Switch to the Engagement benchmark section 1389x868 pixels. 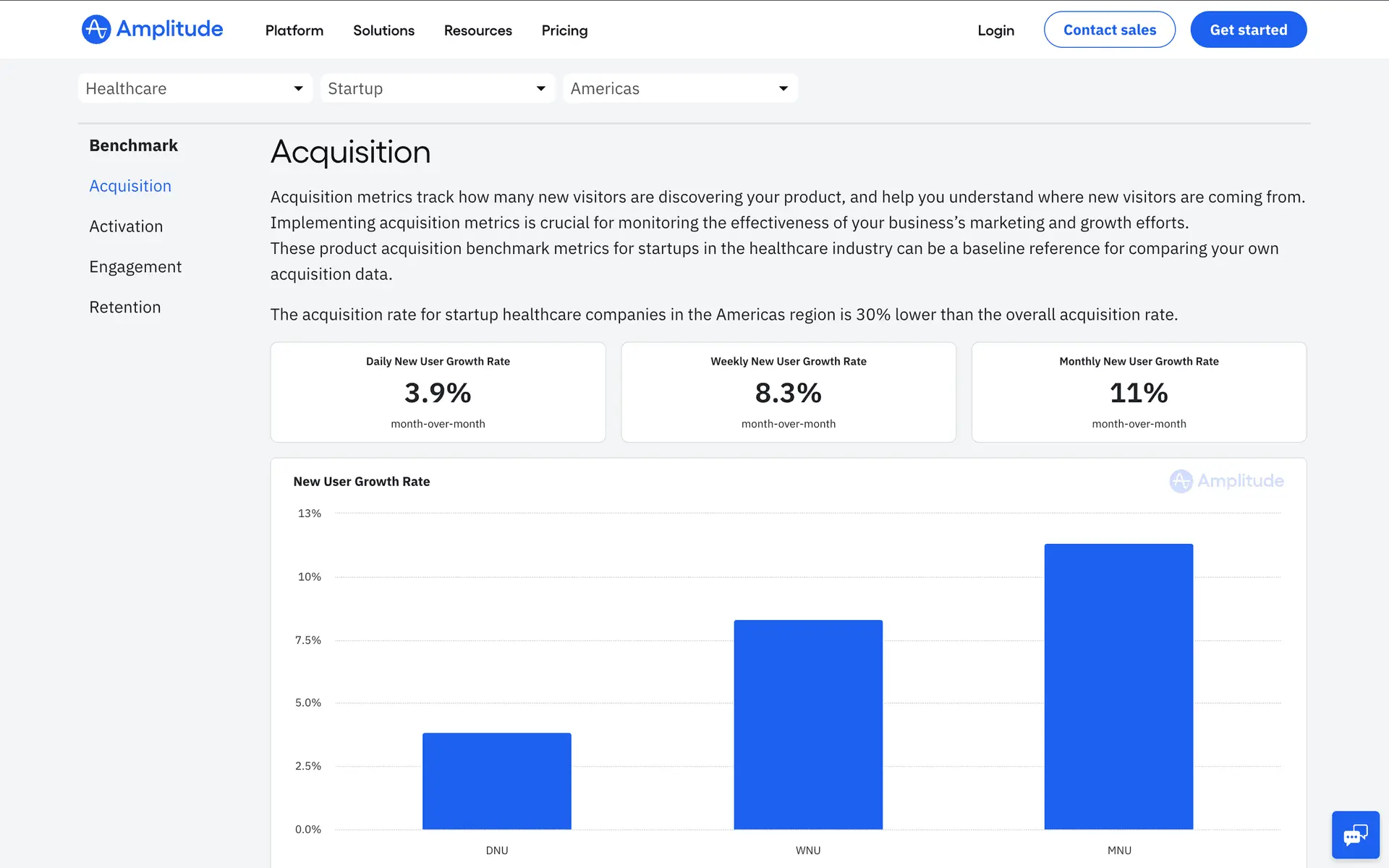pos(135,267)
